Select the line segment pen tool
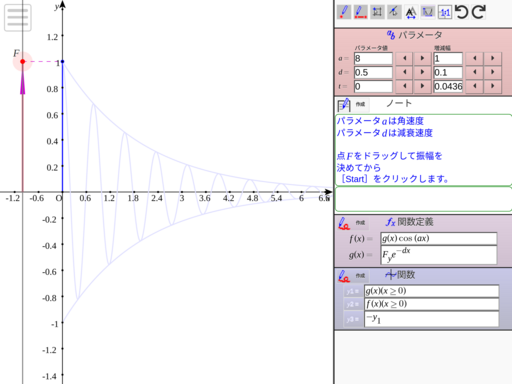 (x=360, y=12)
